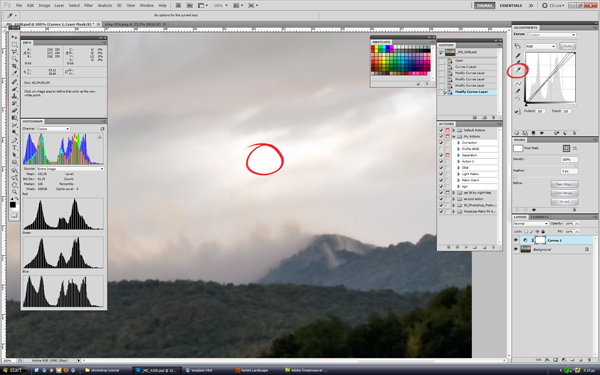600x375 pixels.
Task: Activate the on-image adjustment hand tool
Action: pyautogui.click(x=517, y=46)
